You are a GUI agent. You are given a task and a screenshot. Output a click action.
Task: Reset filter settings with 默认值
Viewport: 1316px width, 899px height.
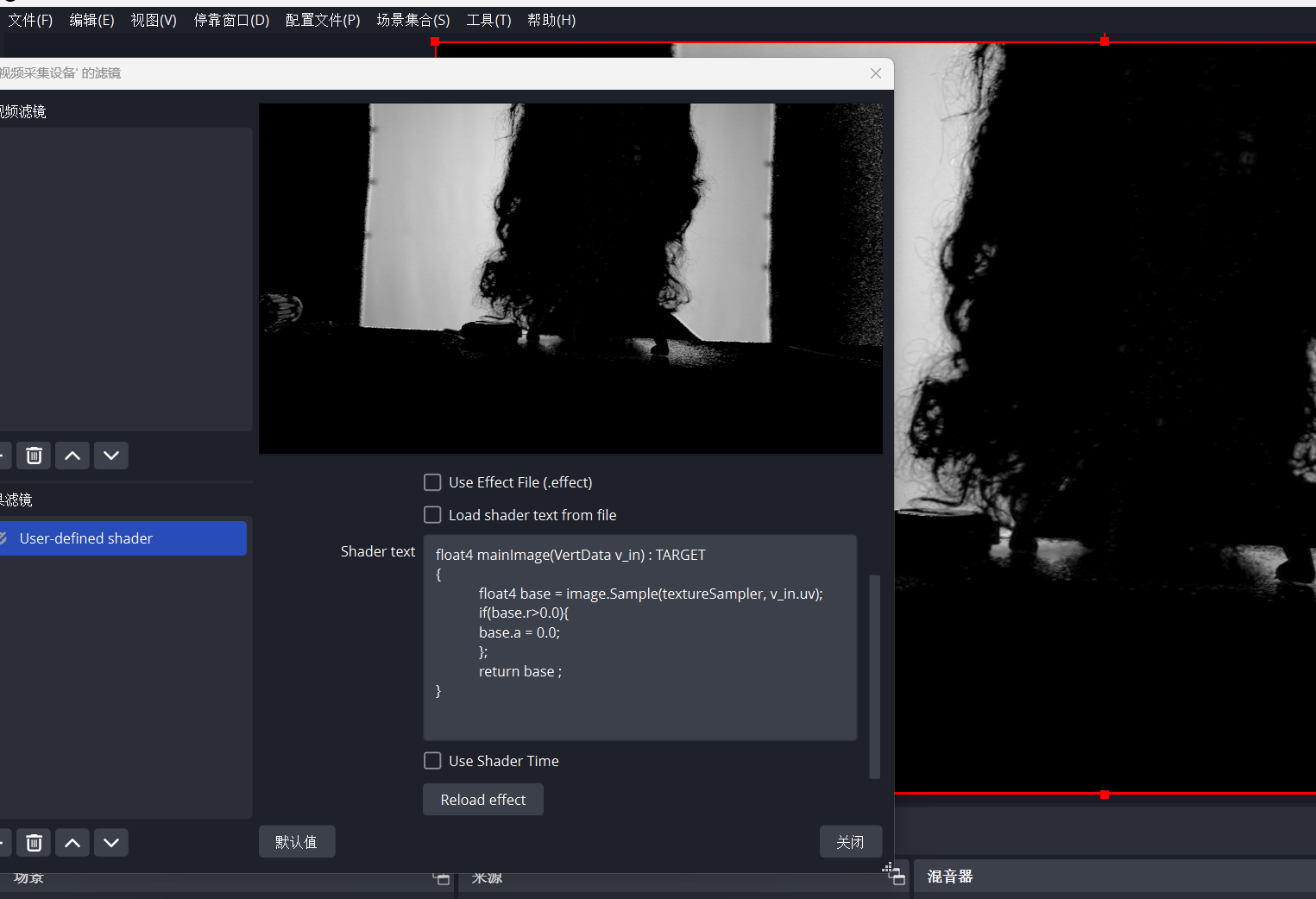297,841
